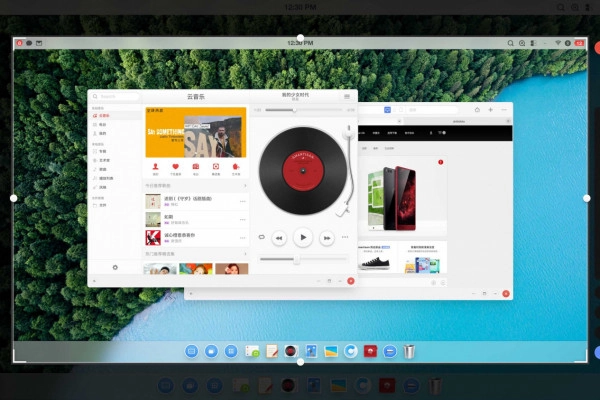
Task: Click the spinning vinyl record
Action: [303, 171]
